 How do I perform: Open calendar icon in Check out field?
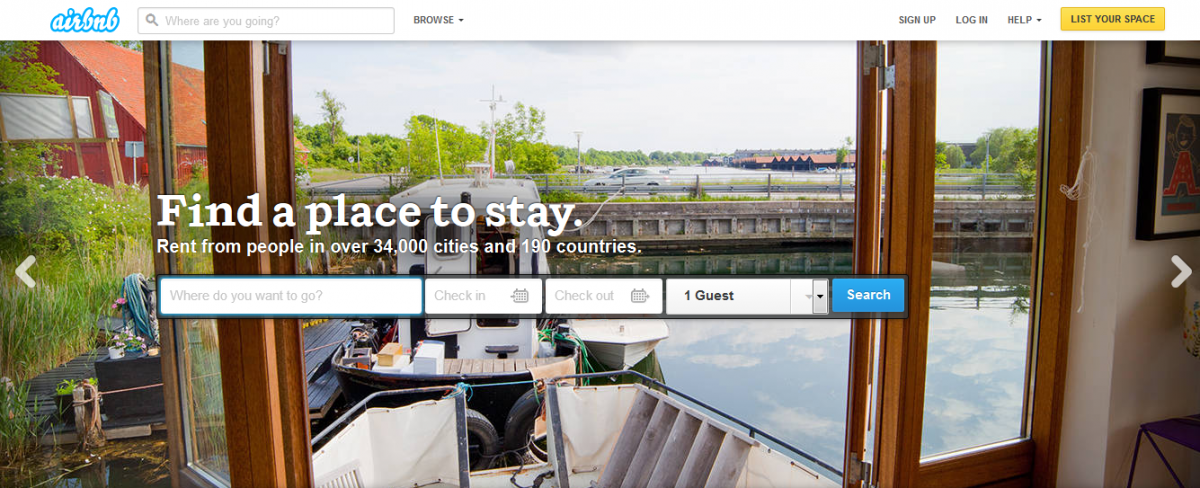click(640, 296)
